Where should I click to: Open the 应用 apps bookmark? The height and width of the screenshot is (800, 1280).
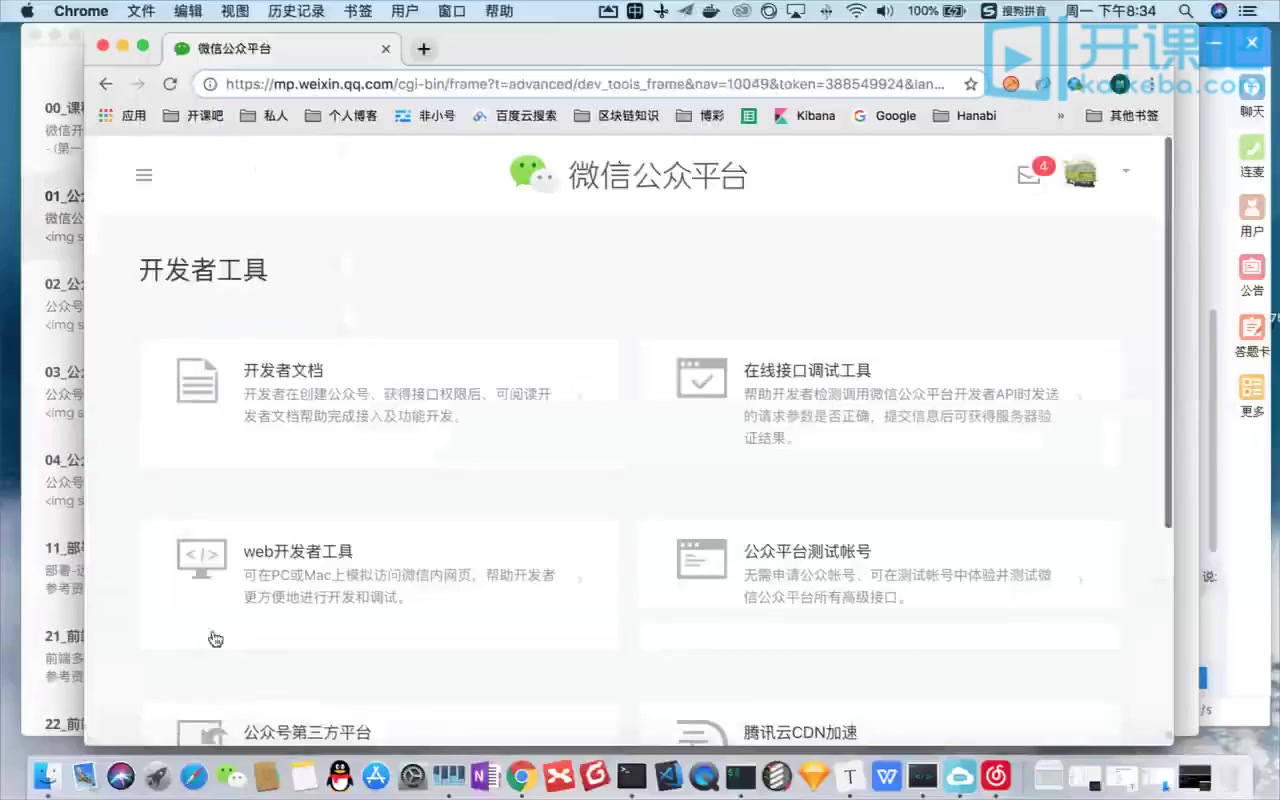click(122, 116)
